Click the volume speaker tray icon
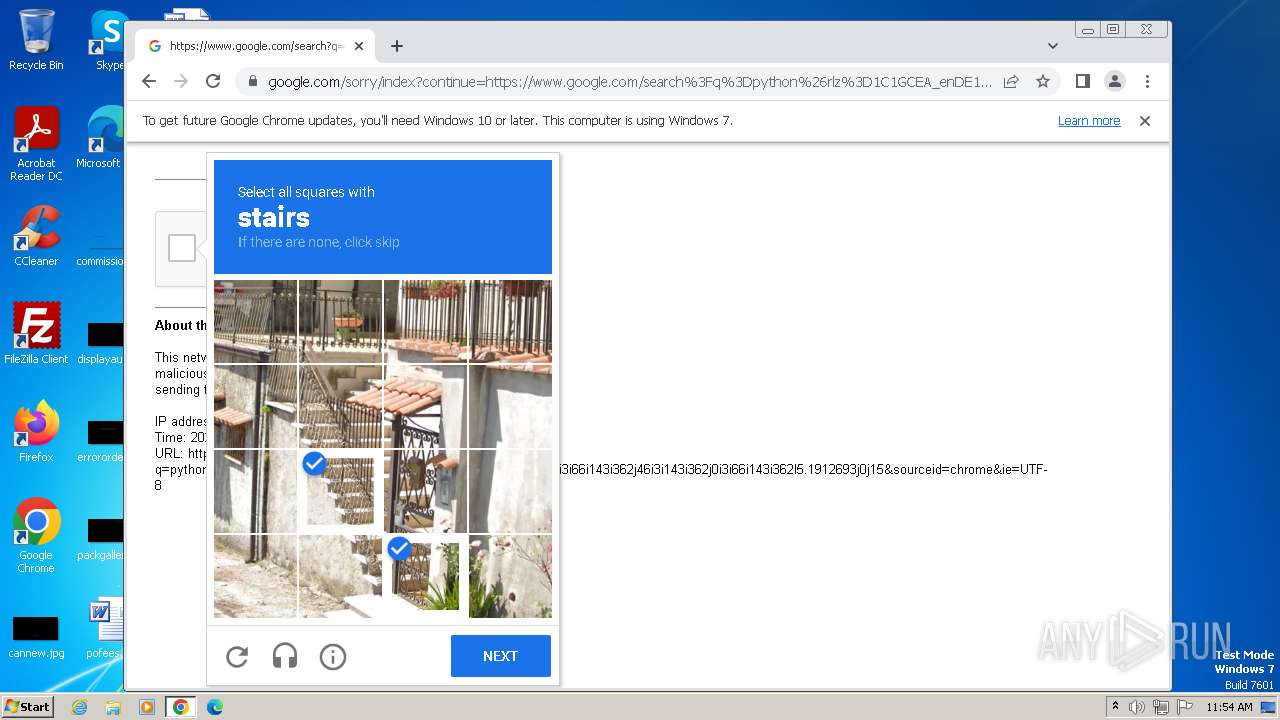 coord(1137,707)
